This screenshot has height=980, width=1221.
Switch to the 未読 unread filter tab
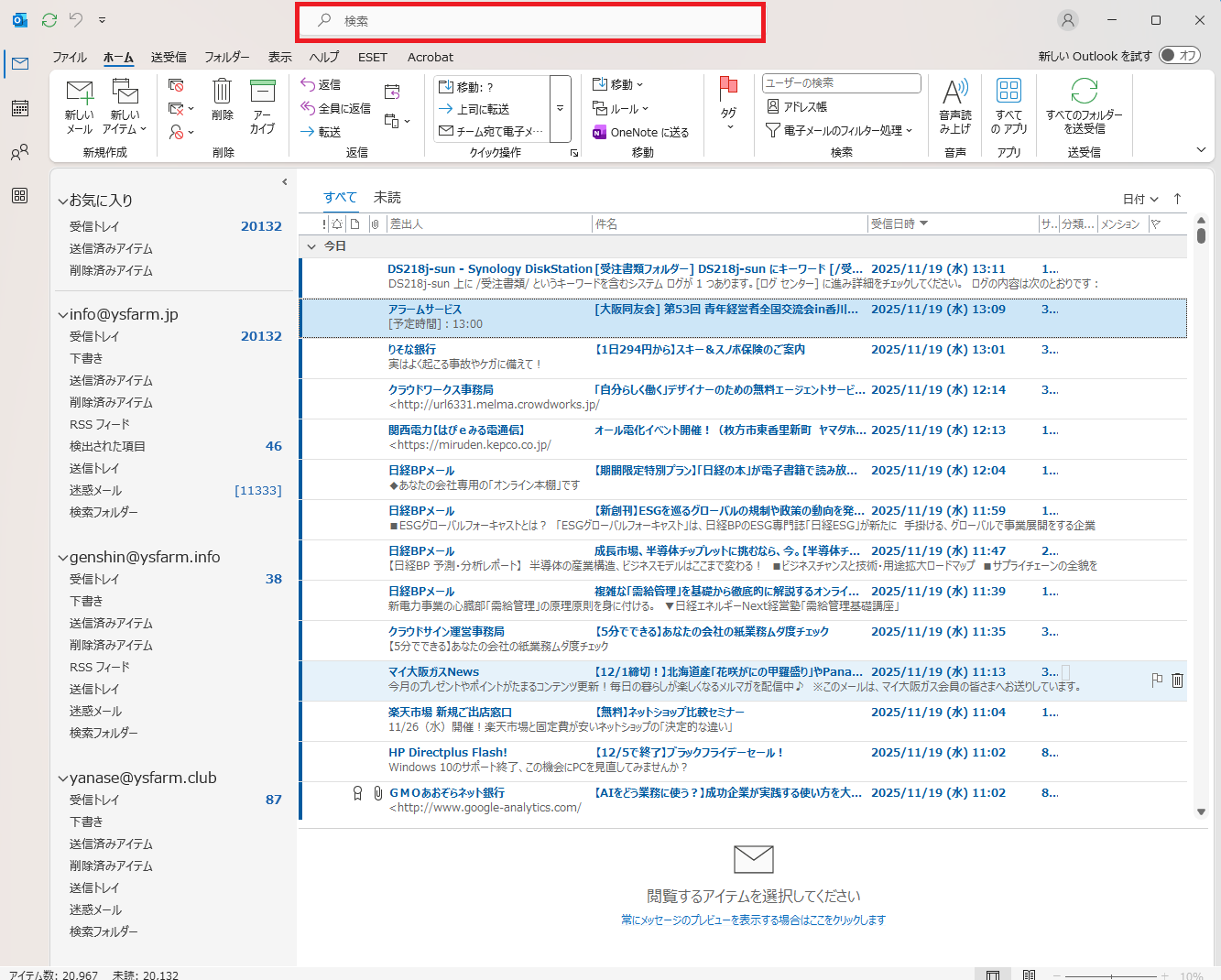(387, 197)
